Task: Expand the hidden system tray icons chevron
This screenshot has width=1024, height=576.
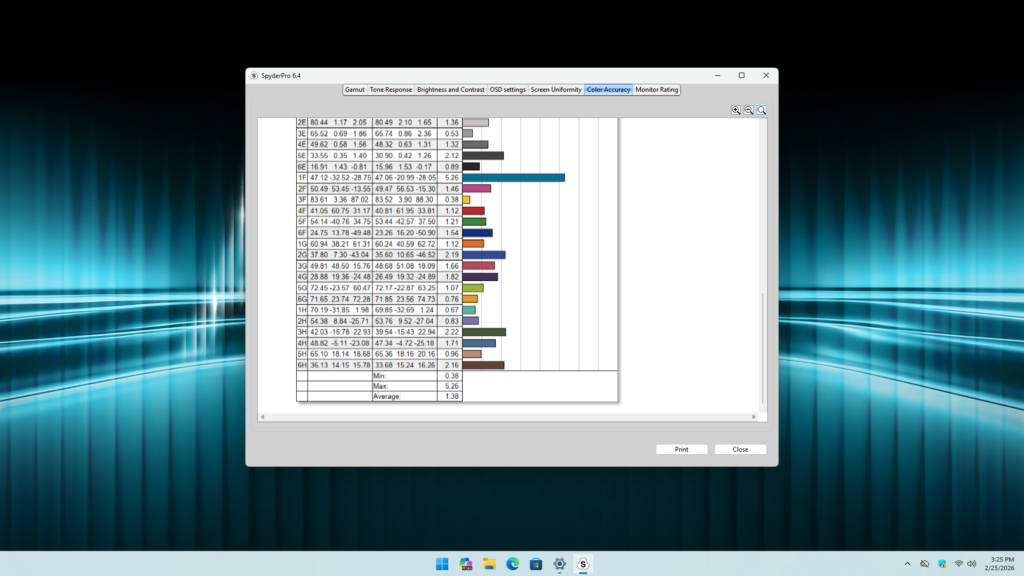Action: tap(907, 564)
